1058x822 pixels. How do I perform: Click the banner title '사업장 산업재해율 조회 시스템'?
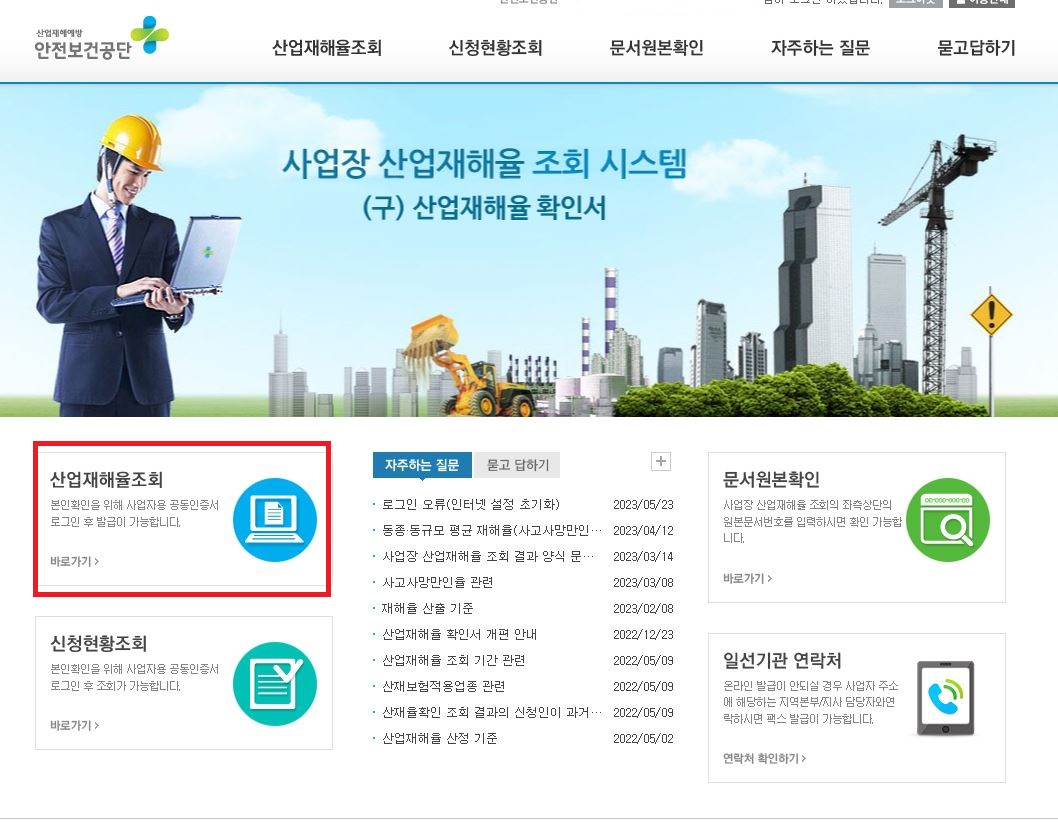[x=484, y=163]
